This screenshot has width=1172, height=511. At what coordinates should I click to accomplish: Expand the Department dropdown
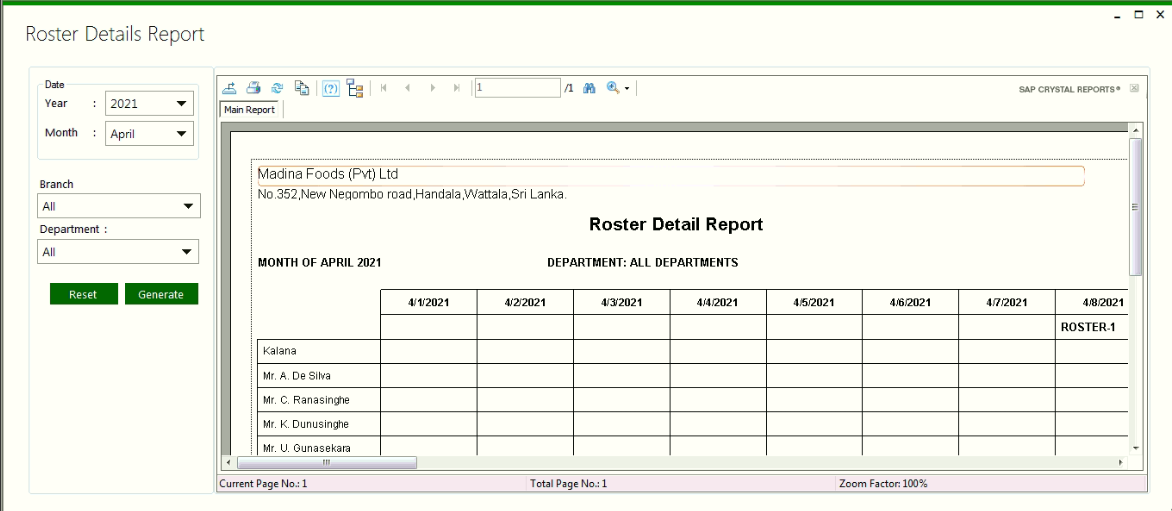click(x=120, y=252)
